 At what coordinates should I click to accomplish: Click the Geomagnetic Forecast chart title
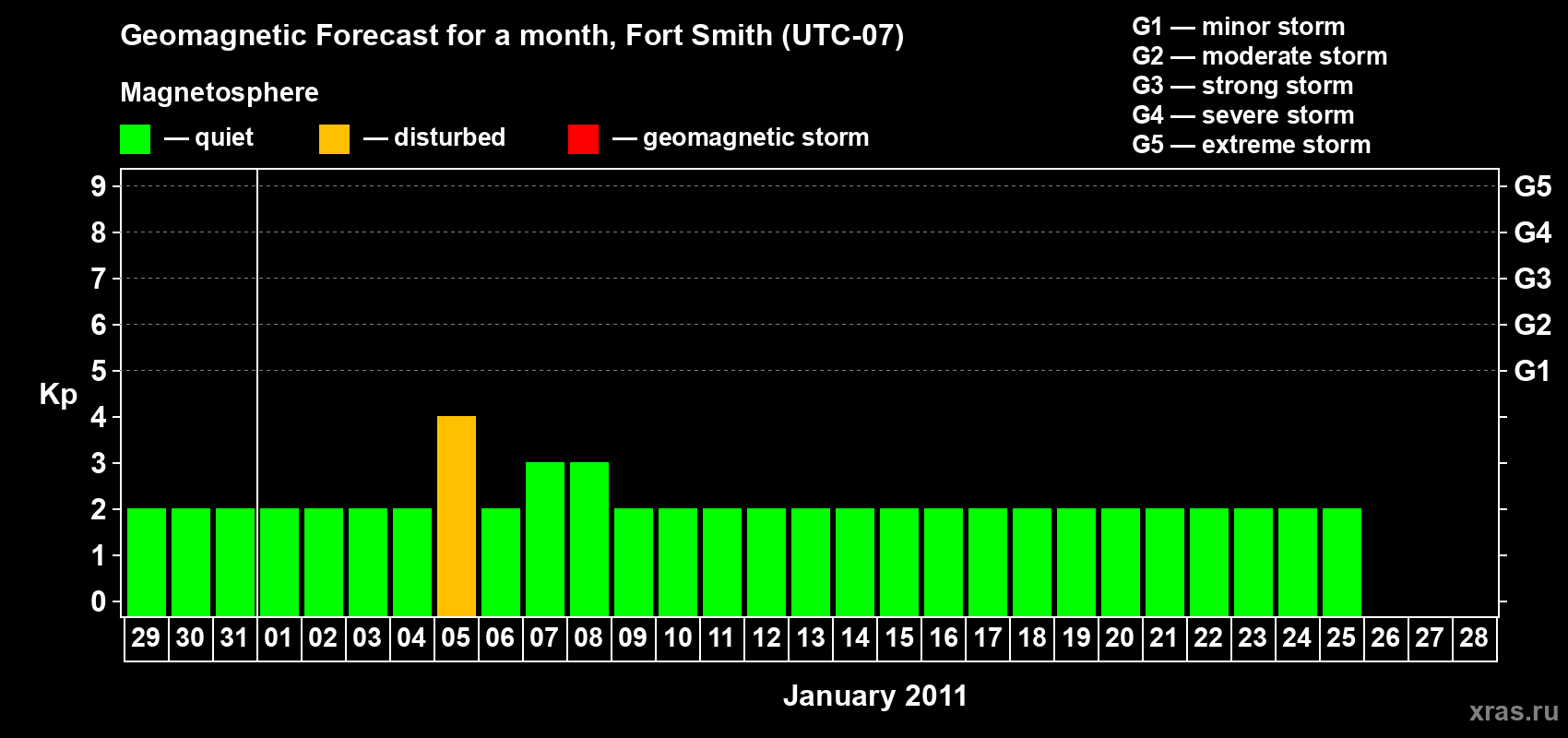[512, 36]
